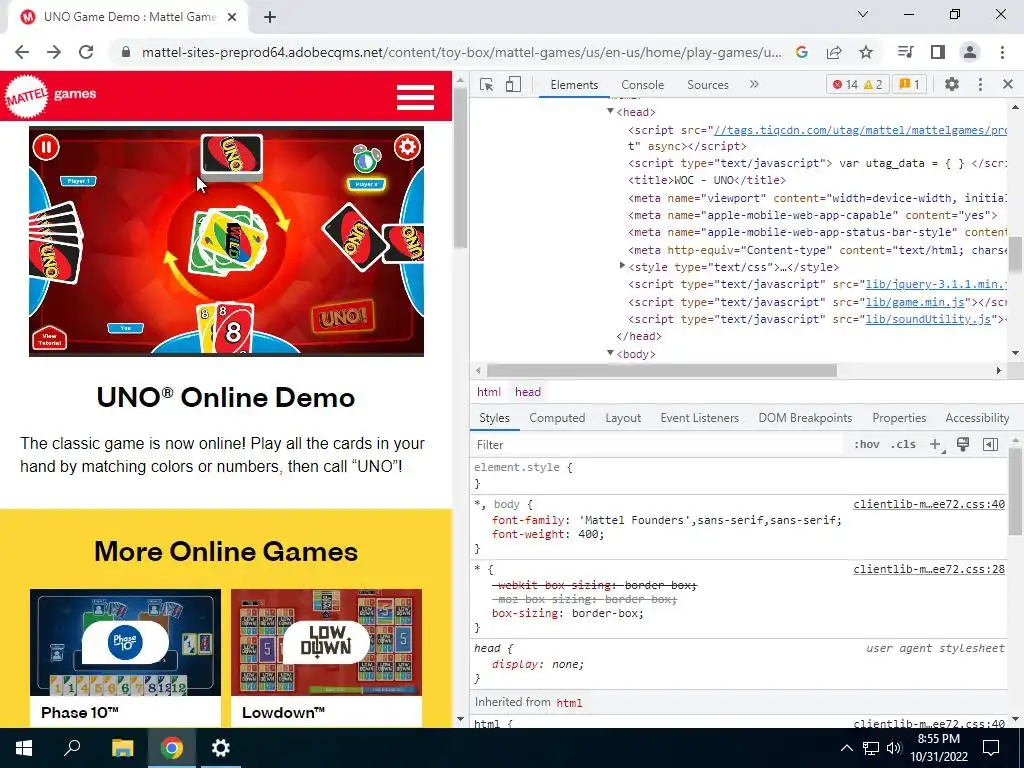Click the browser Back arrow
This screenshot has height=768, width=1024.
click(22, 52)
